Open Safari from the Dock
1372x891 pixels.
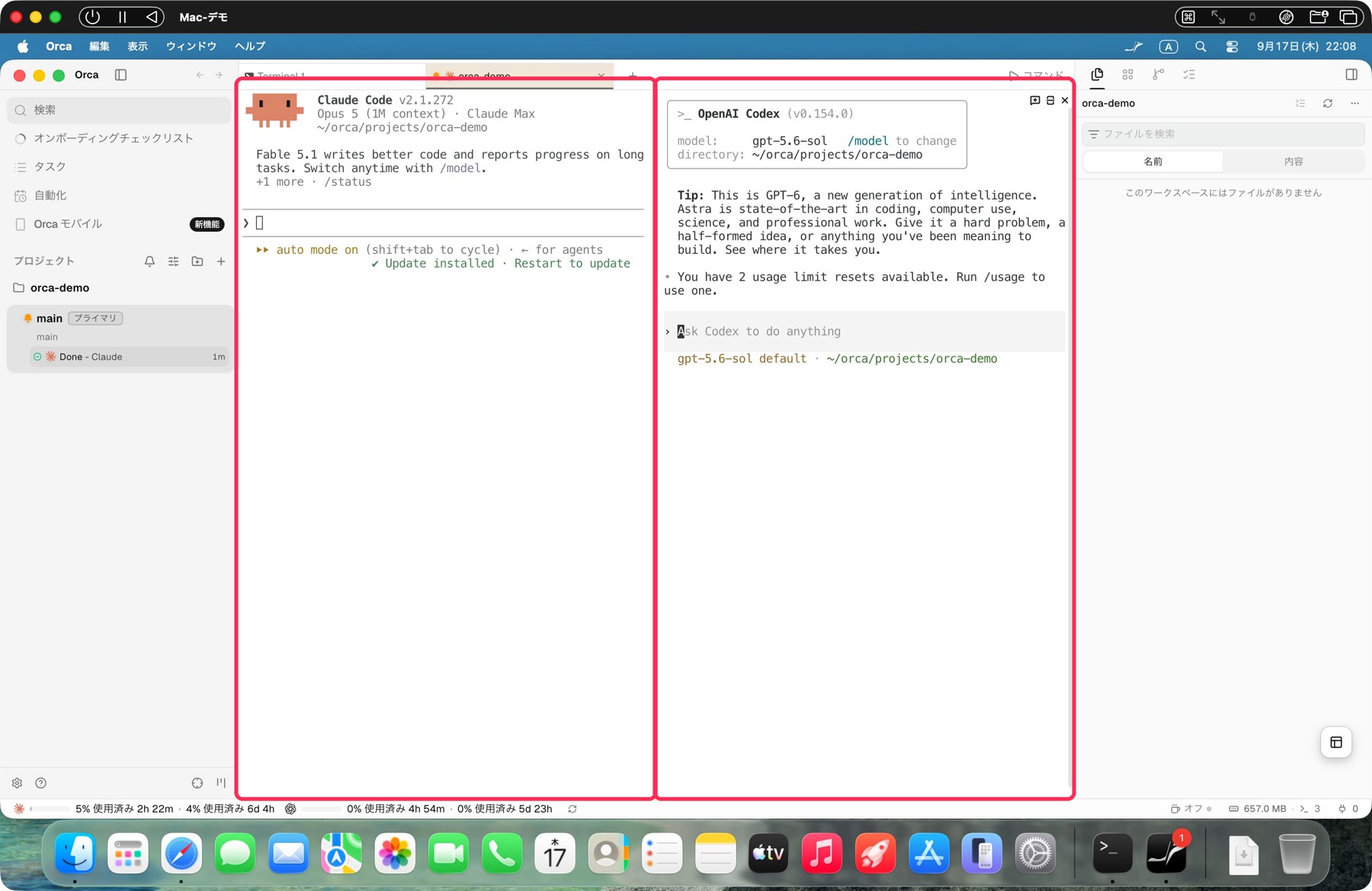coord(181,853)
